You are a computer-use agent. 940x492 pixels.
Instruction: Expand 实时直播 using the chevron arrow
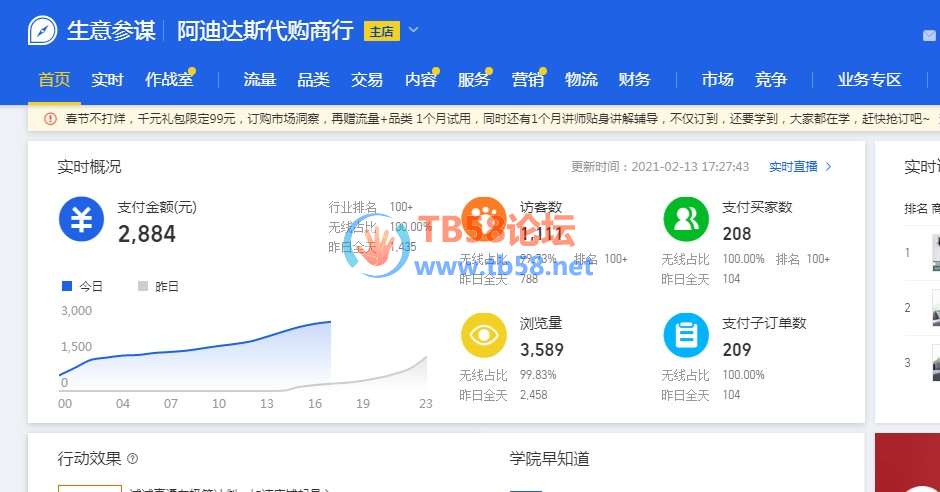[x=828, y=167]
